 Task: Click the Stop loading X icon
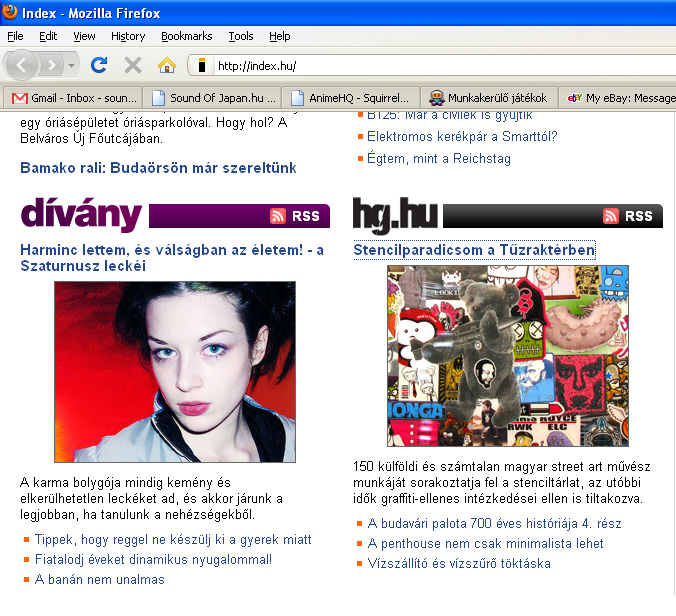(x=132, y=65)
